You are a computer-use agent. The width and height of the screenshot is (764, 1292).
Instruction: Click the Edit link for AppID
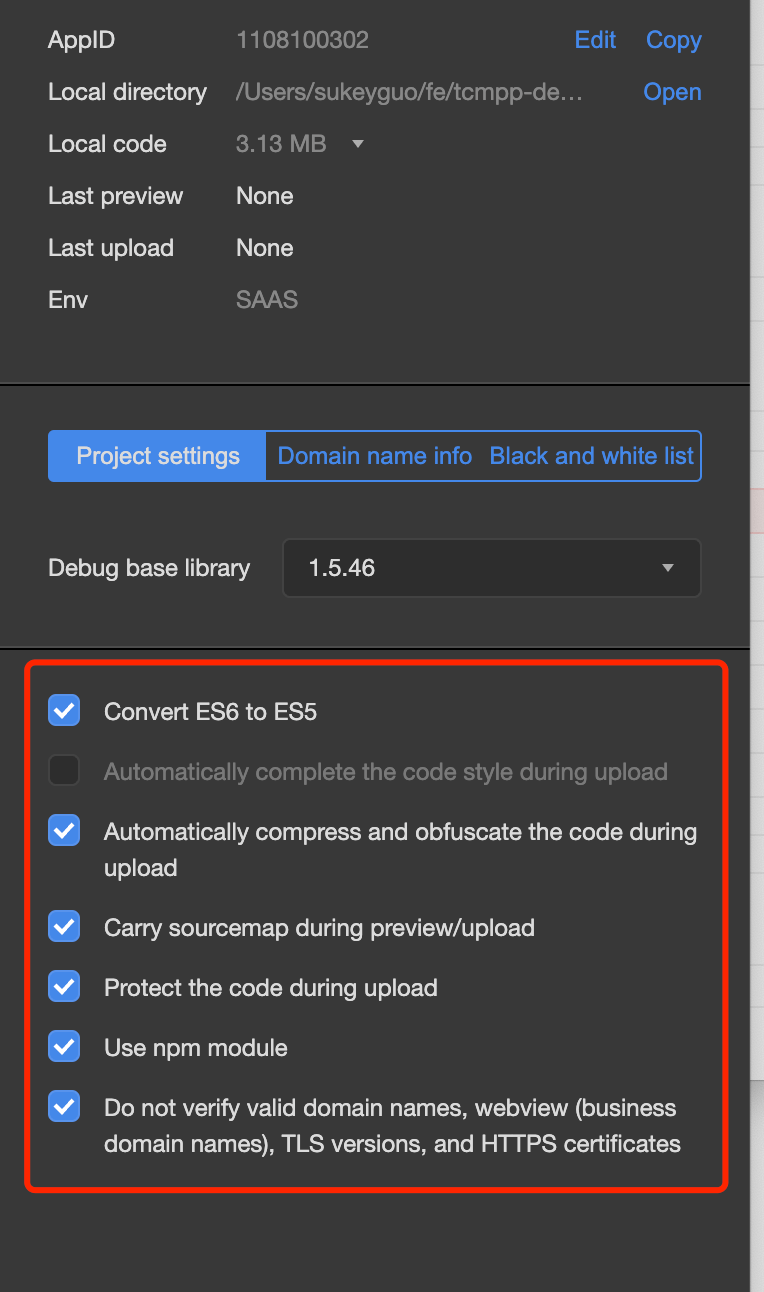[x=595, y=40]
